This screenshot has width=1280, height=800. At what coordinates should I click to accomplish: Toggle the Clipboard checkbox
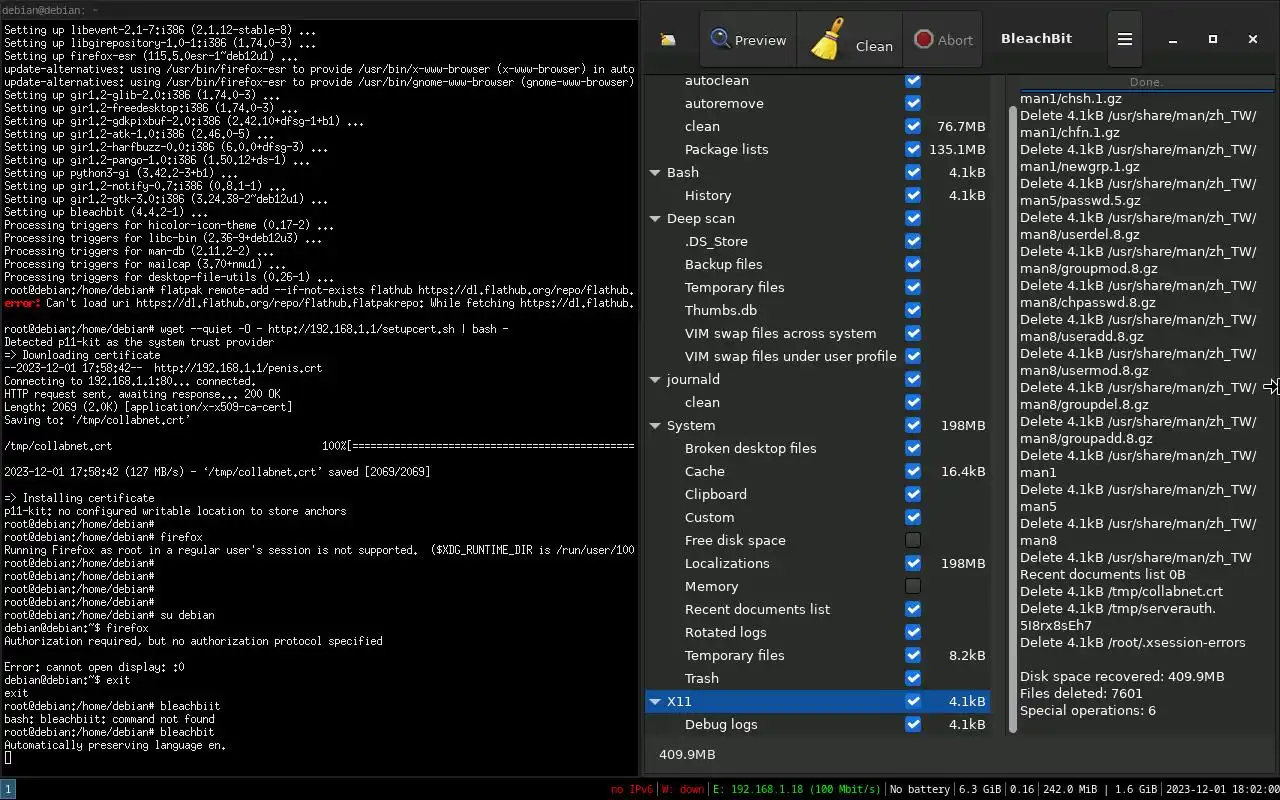coord(913,494)
